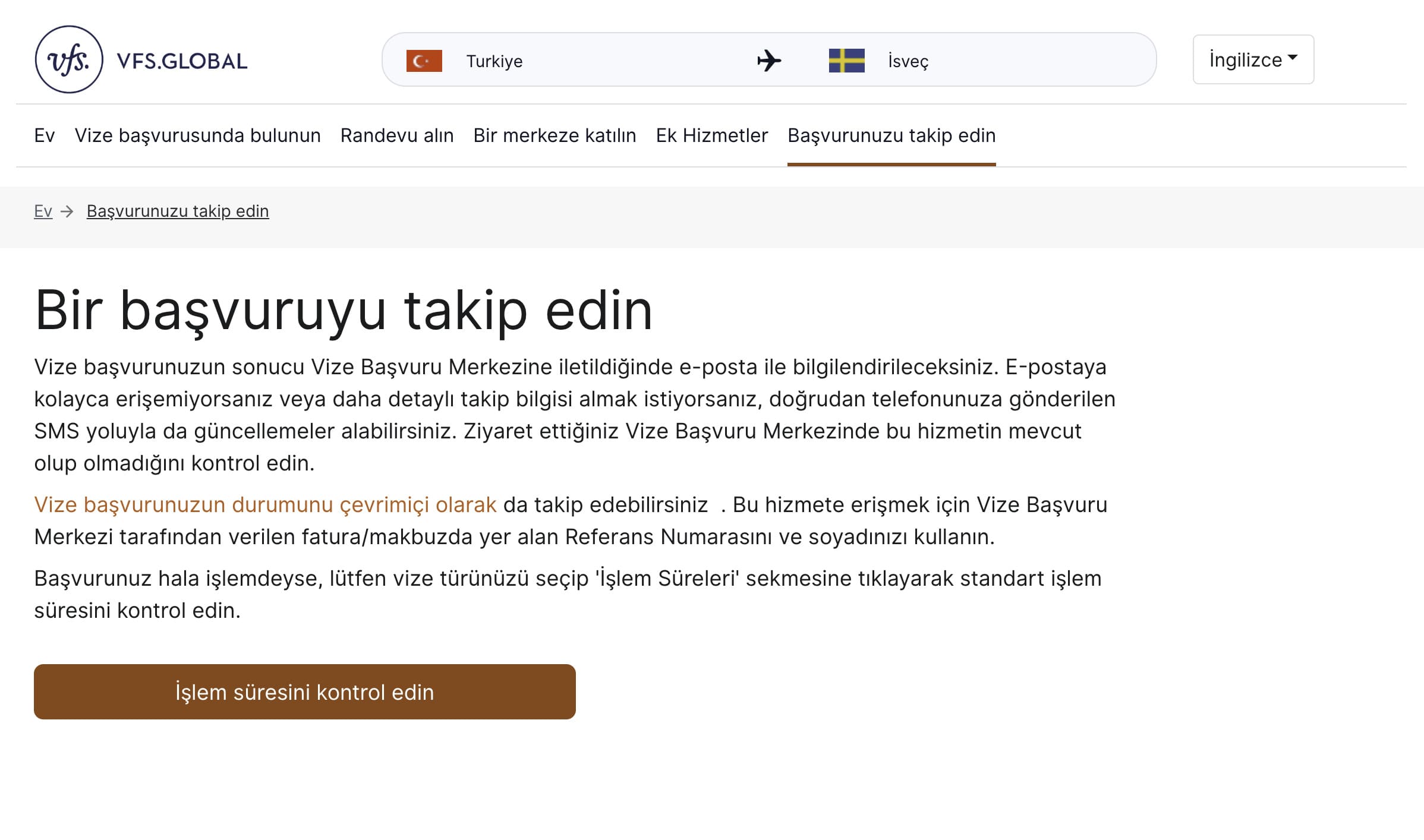Follow the Vize başvurunuzun durumunu çevrimiçi olarak link

pos(265,504)
